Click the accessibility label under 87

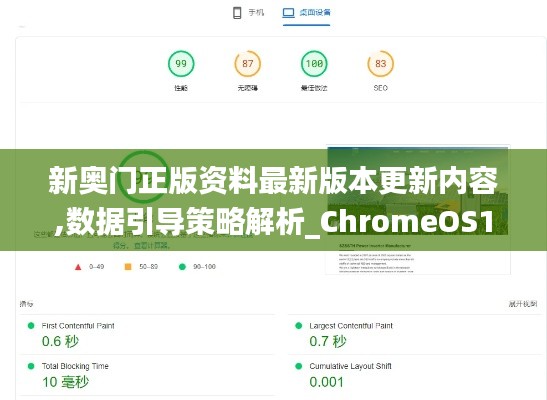247,88
